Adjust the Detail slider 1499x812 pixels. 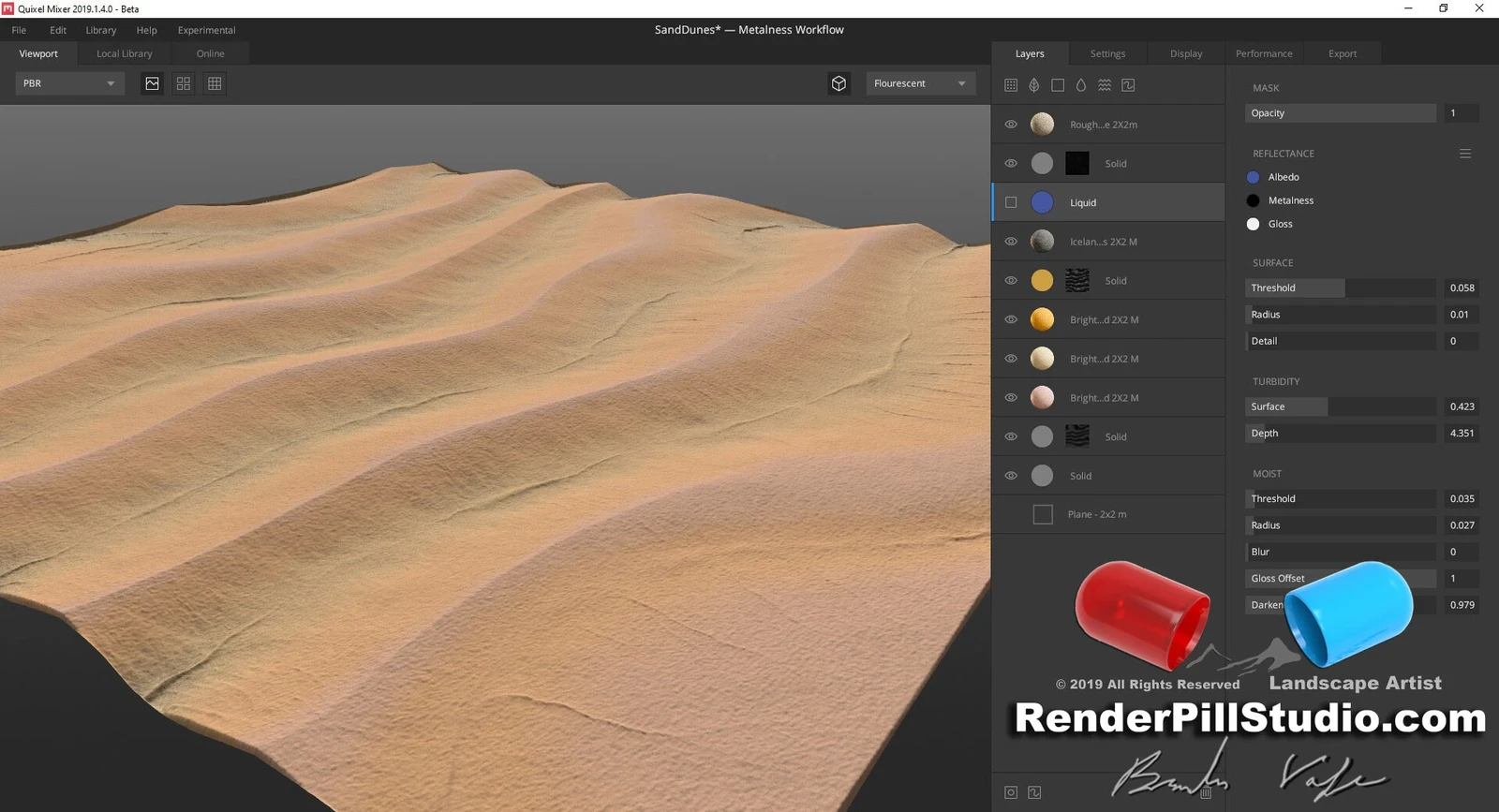(x=1341, y=341)
